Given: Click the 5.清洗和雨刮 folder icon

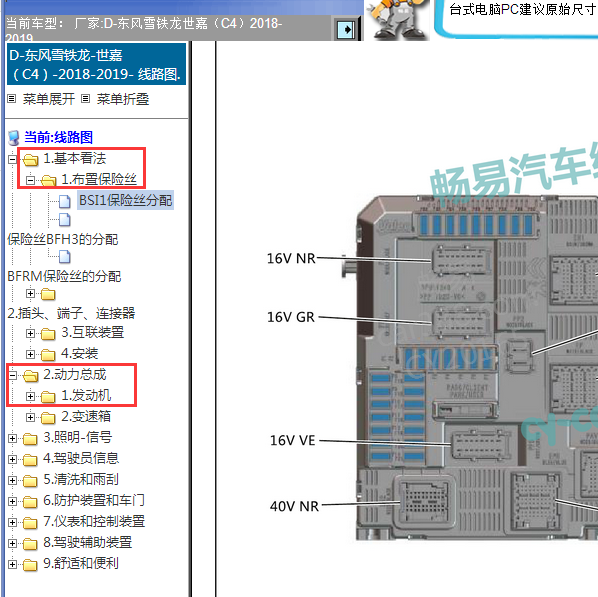Looking at the screenshot, I should (31, 481).
